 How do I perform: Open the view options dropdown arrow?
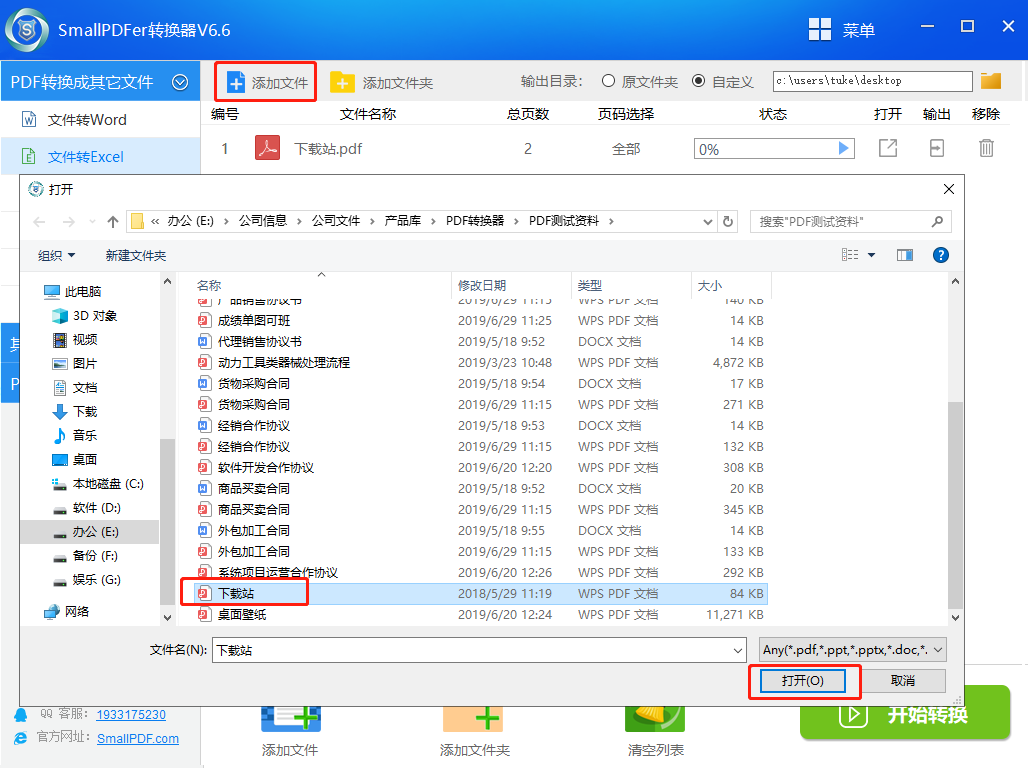pyautogui.click(x=871, y=255)
